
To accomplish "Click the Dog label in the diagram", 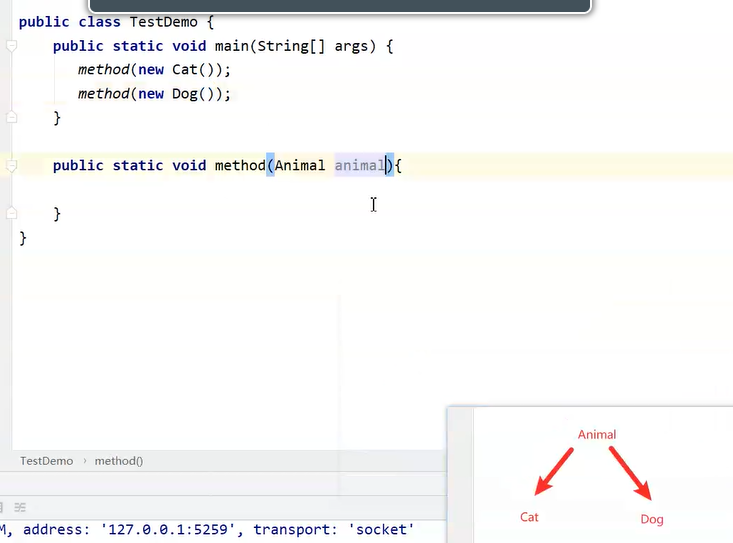I will 652,519.
